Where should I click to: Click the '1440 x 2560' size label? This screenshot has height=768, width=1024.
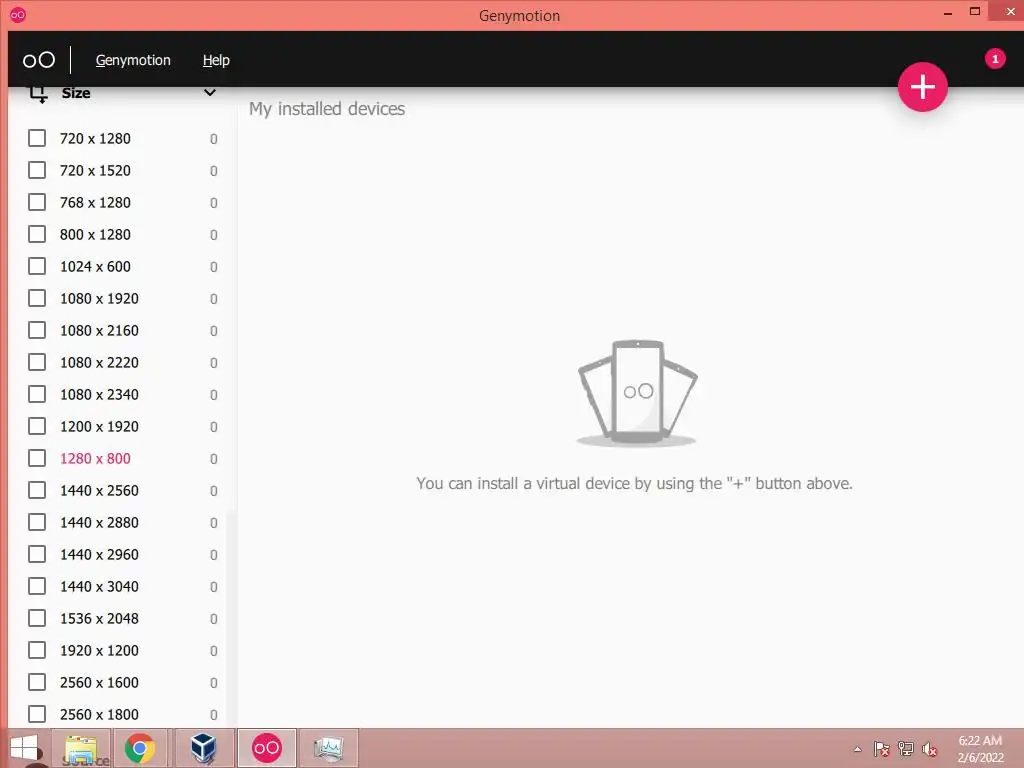pos(99,490)
